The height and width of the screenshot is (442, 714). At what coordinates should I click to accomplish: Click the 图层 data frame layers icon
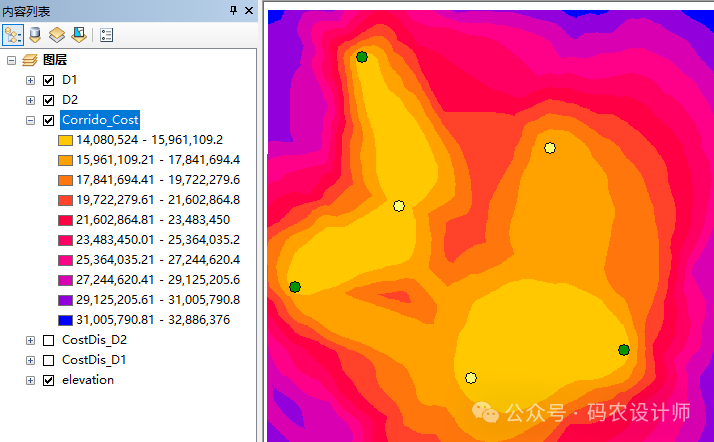30,60
